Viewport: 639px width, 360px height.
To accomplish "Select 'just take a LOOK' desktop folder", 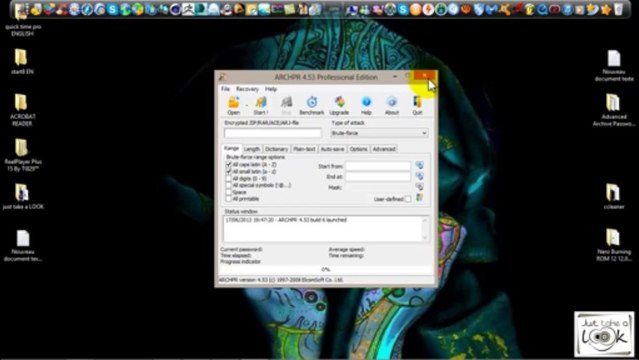I will click(x=22, y=196).
